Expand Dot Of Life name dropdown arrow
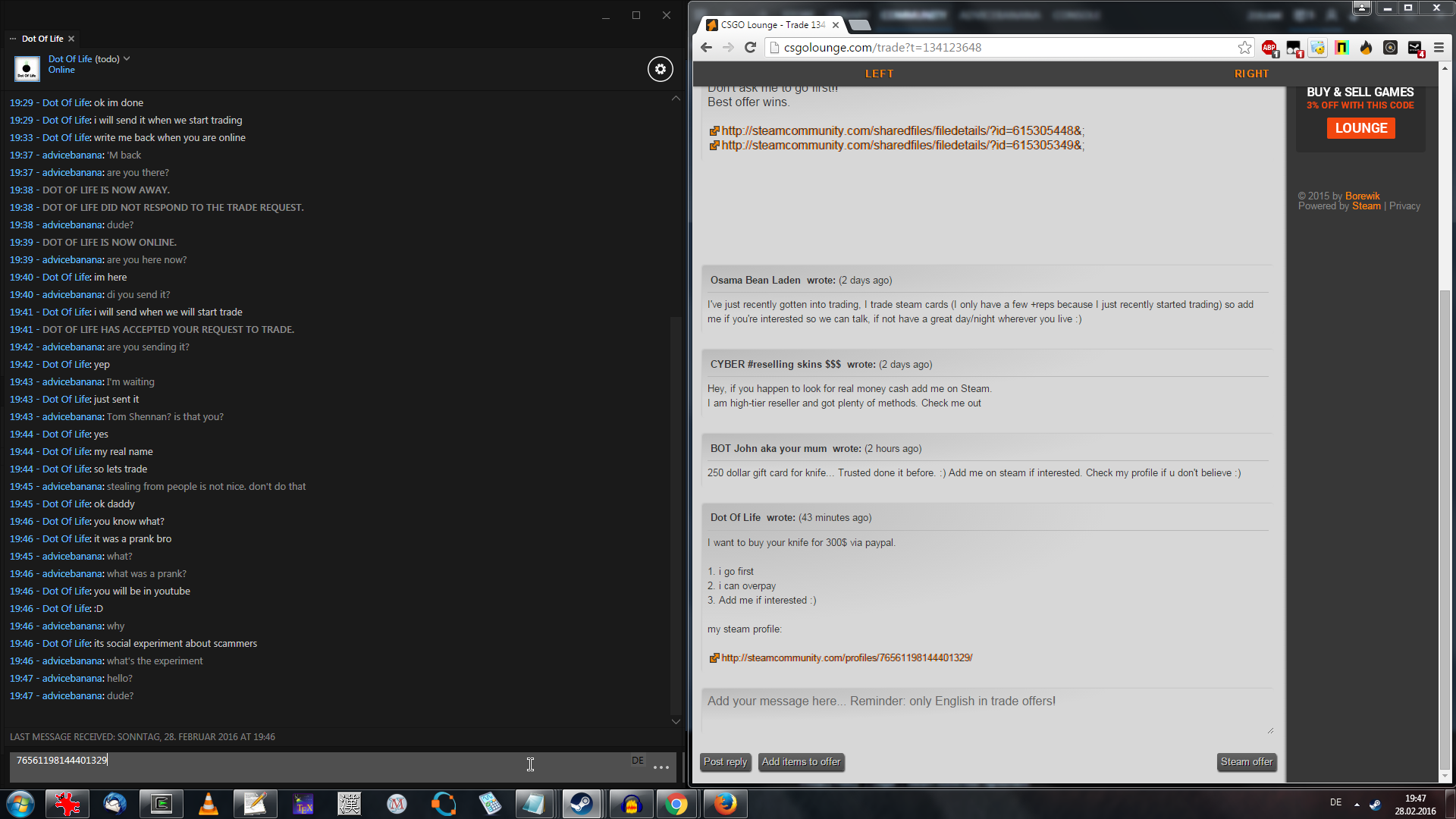Image resolution: width=1456 pixels, height=819 pixels. click(127, 58)
